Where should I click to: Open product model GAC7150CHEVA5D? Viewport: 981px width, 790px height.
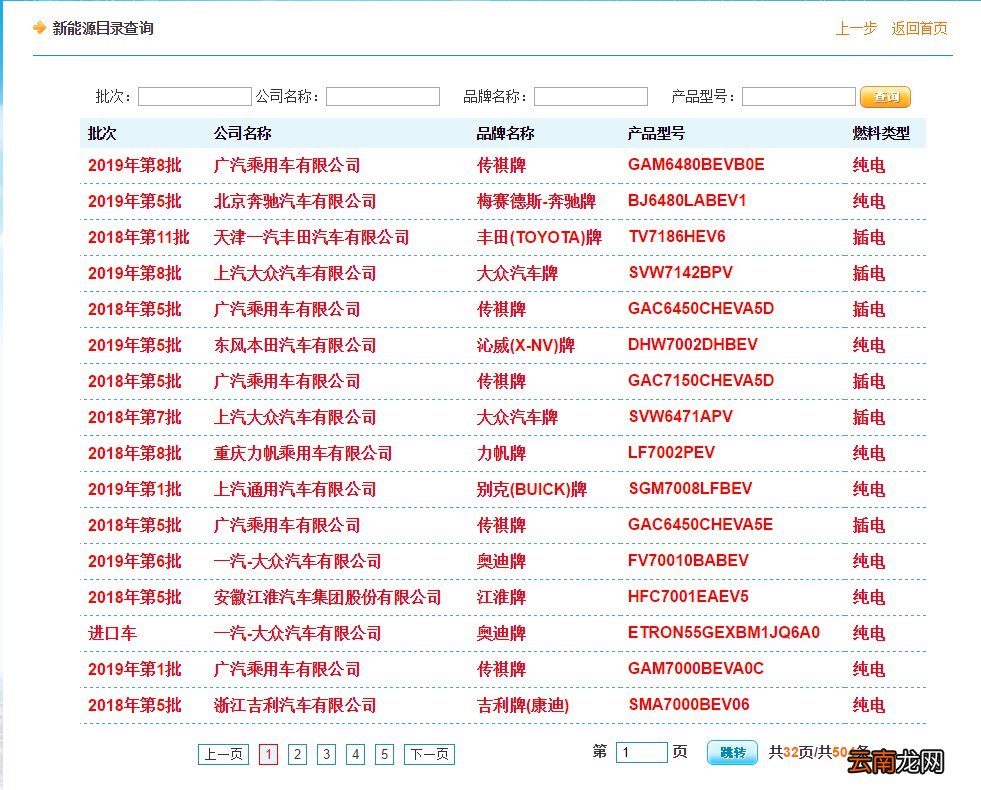(701, 380)
